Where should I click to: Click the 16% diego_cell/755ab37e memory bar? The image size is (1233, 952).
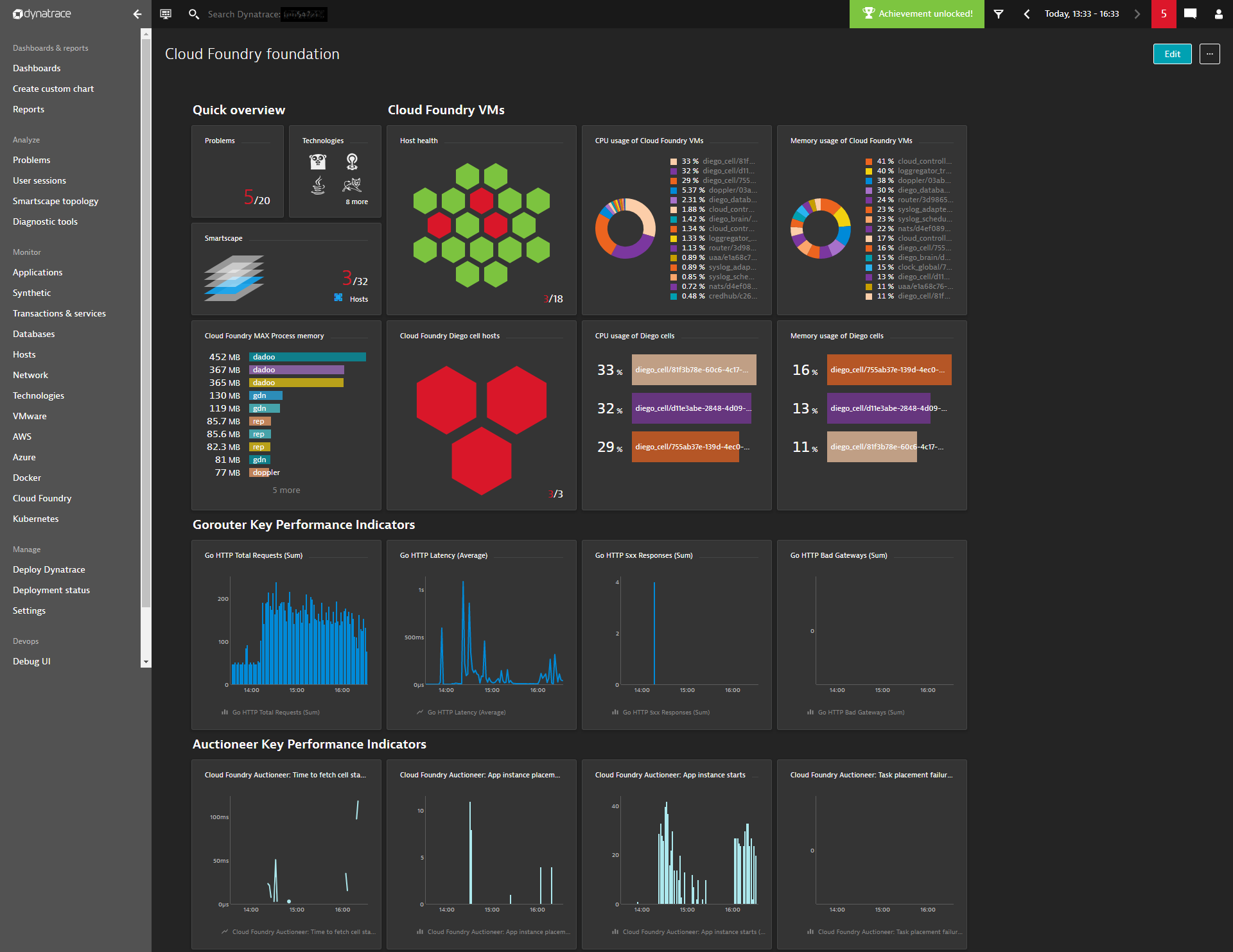pyautogui.click(x=889, y=370)
